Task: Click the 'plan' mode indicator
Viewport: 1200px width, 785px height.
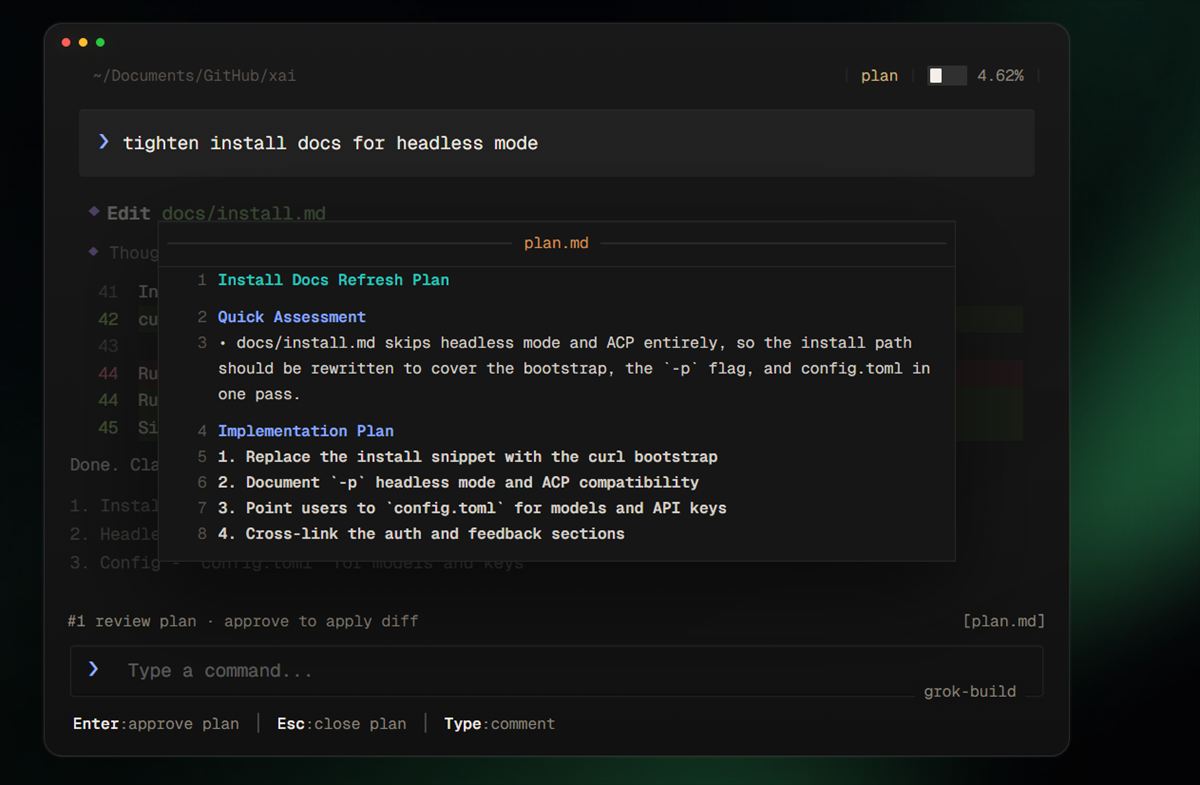Action: pos(879,76)
